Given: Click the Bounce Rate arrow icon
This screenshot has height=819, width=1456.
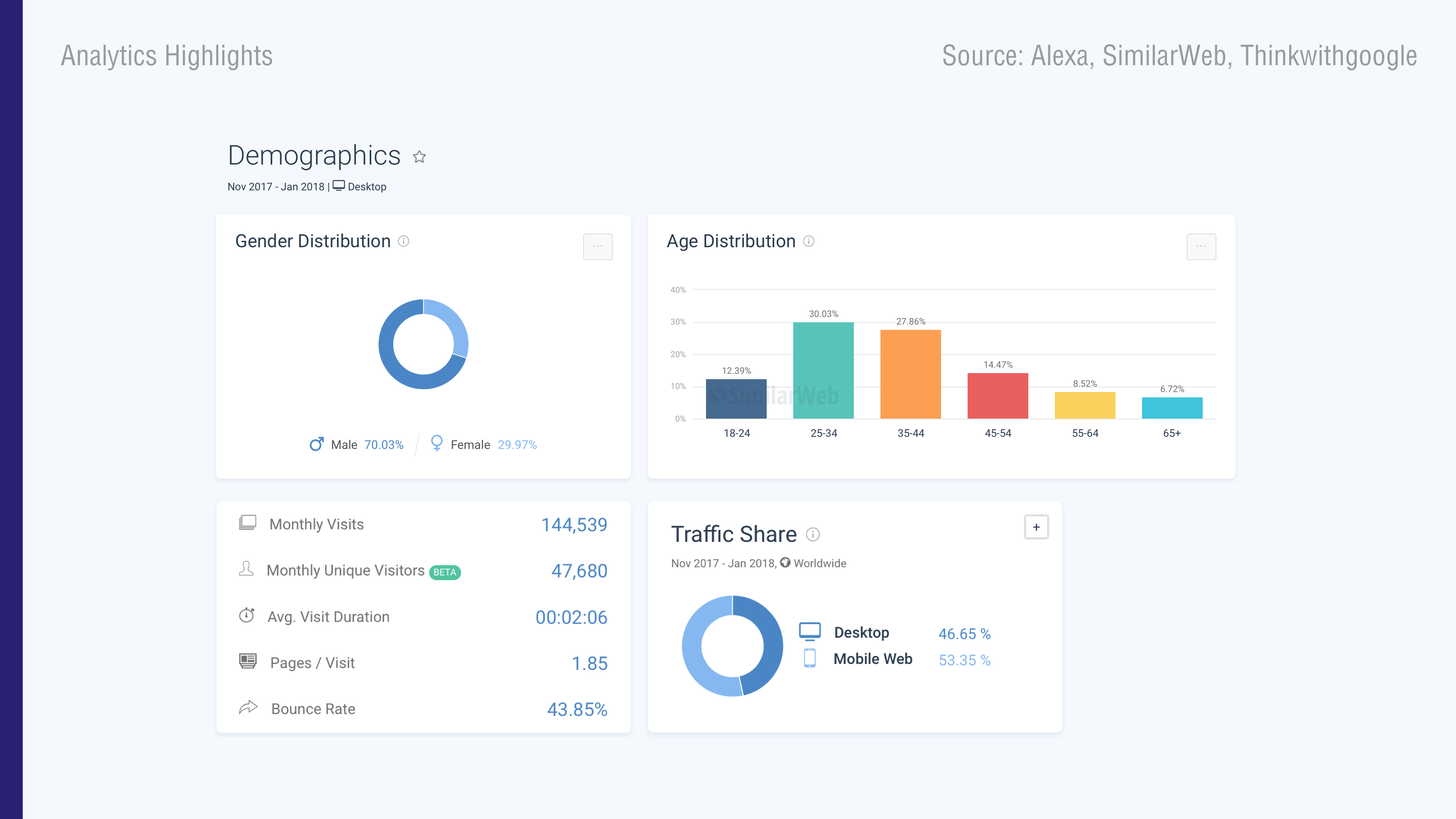Looking at the screenshot, I should 248,708.
